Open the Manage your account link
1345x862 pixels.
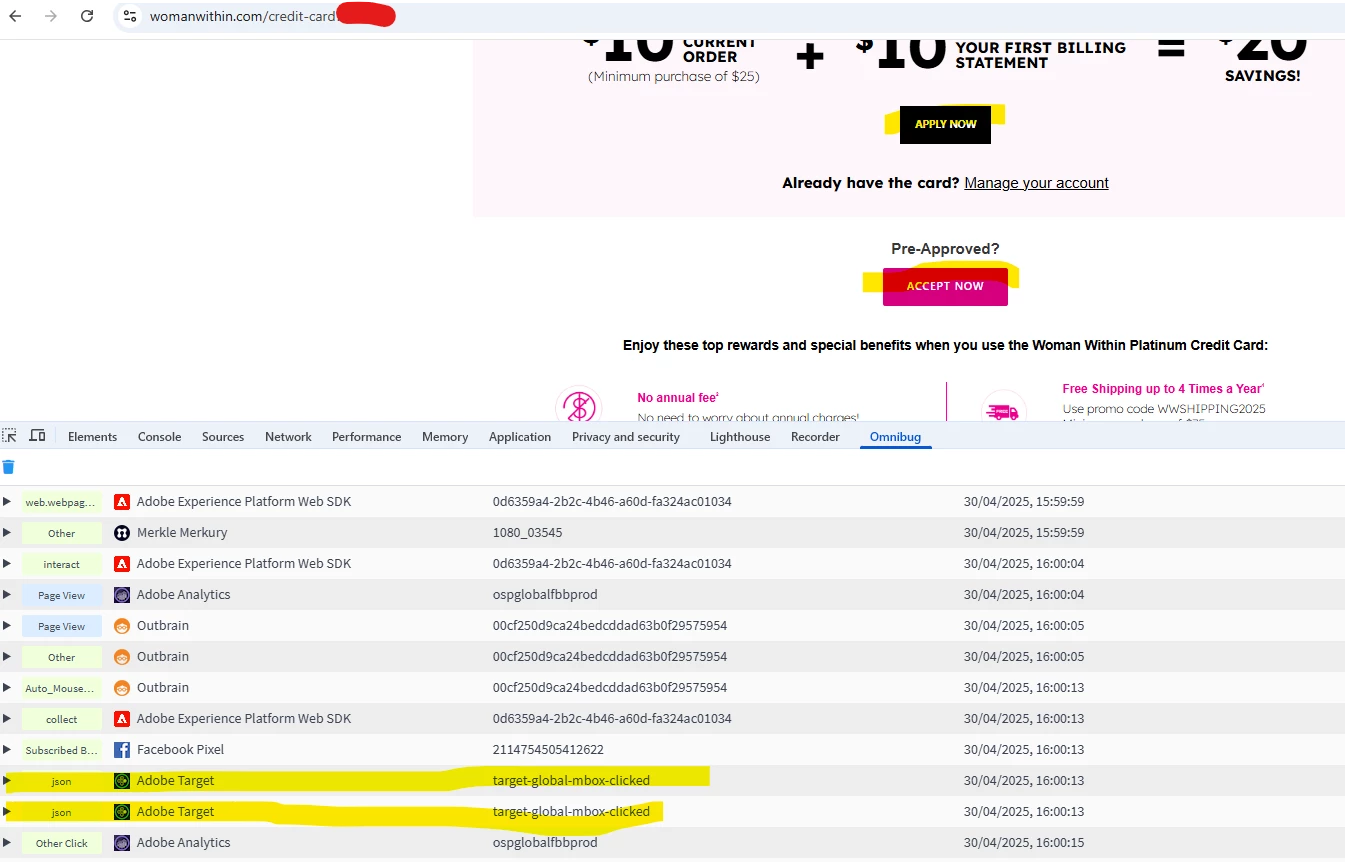1036,183
